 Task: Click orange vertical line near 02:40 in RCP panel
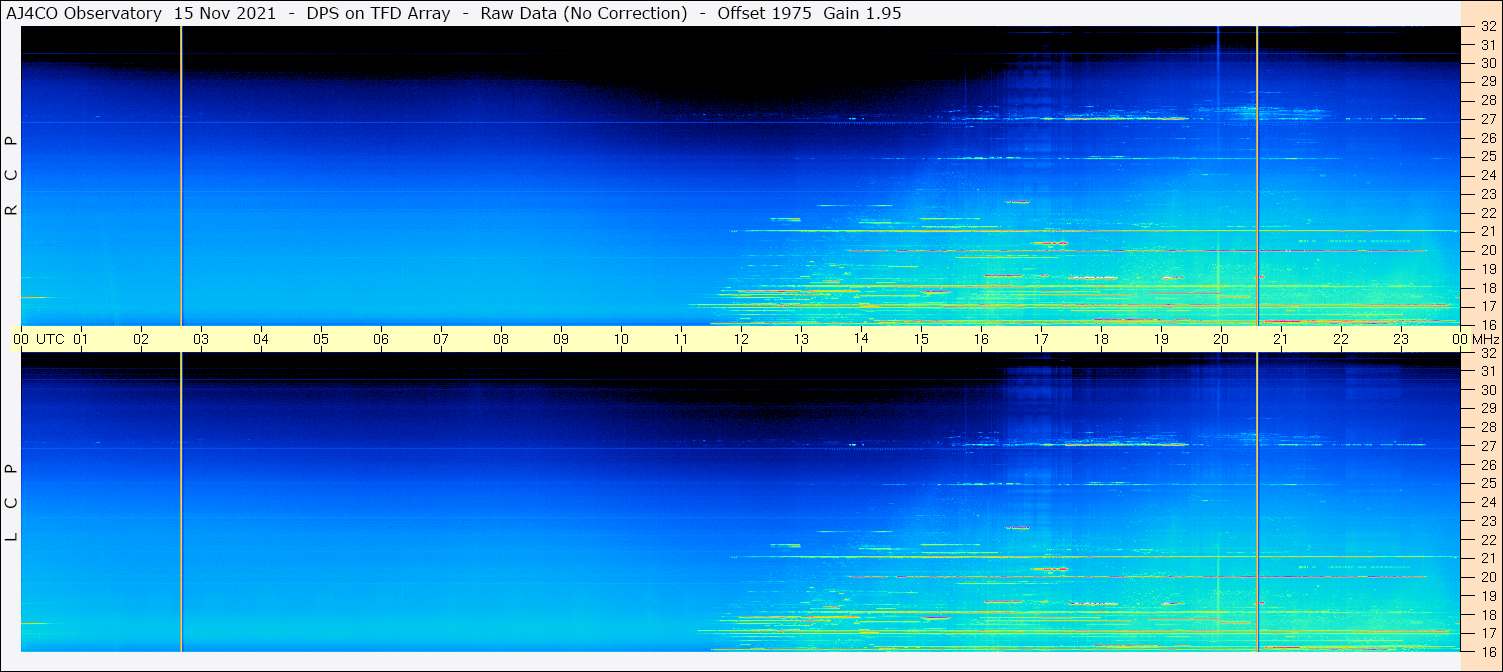(x=181, y=175)
